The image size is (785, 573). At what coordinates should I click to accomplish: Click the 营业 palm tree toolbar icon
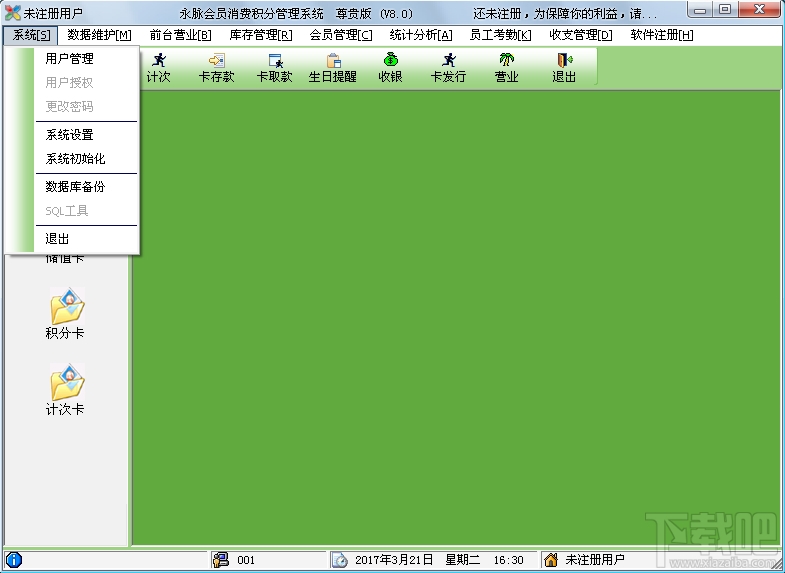(x=507, y=60)
